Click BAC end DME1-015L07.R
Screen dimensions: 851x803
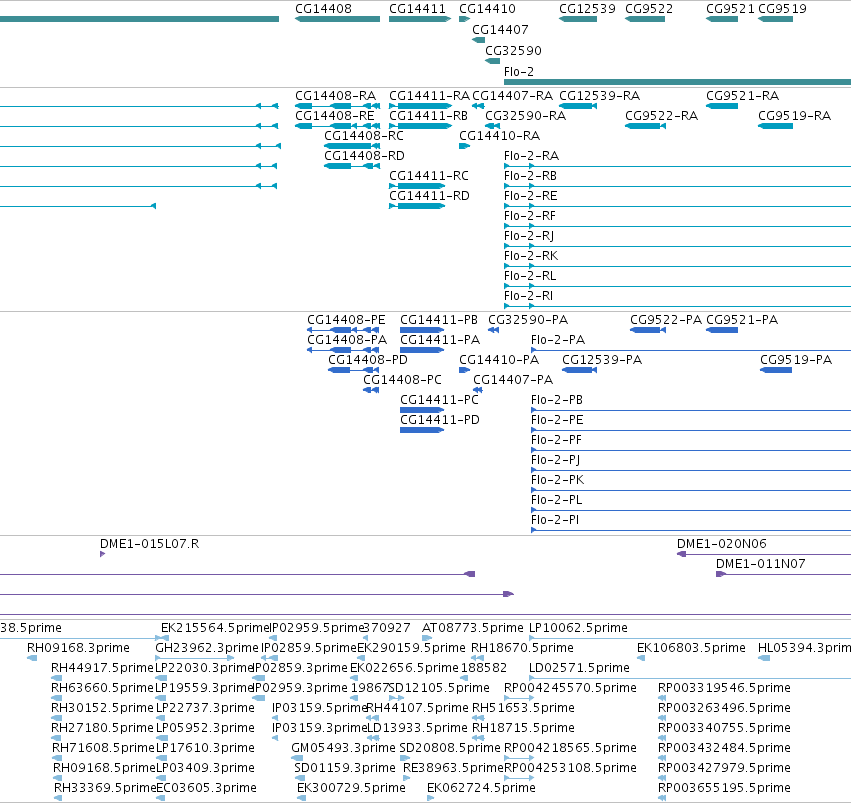(x=149, y=544)
